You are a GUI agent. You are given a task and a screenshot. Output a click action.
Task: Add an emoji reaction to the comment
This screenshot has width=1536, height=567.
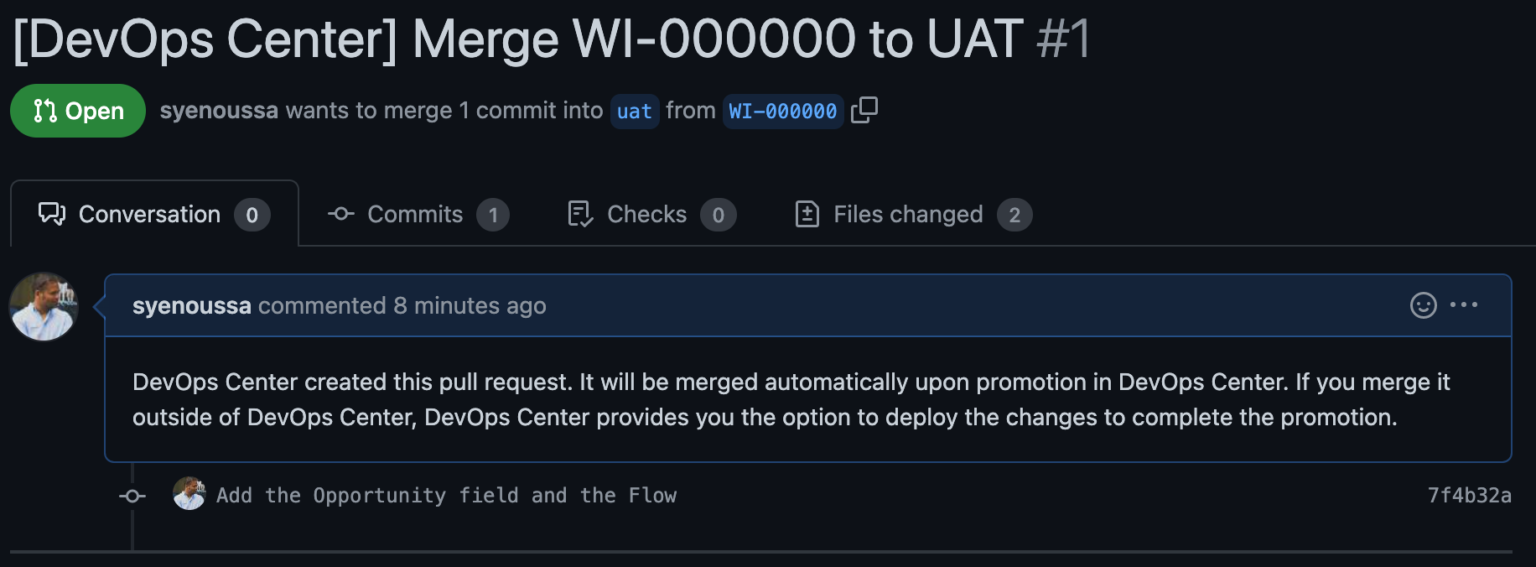[1423, 305]
